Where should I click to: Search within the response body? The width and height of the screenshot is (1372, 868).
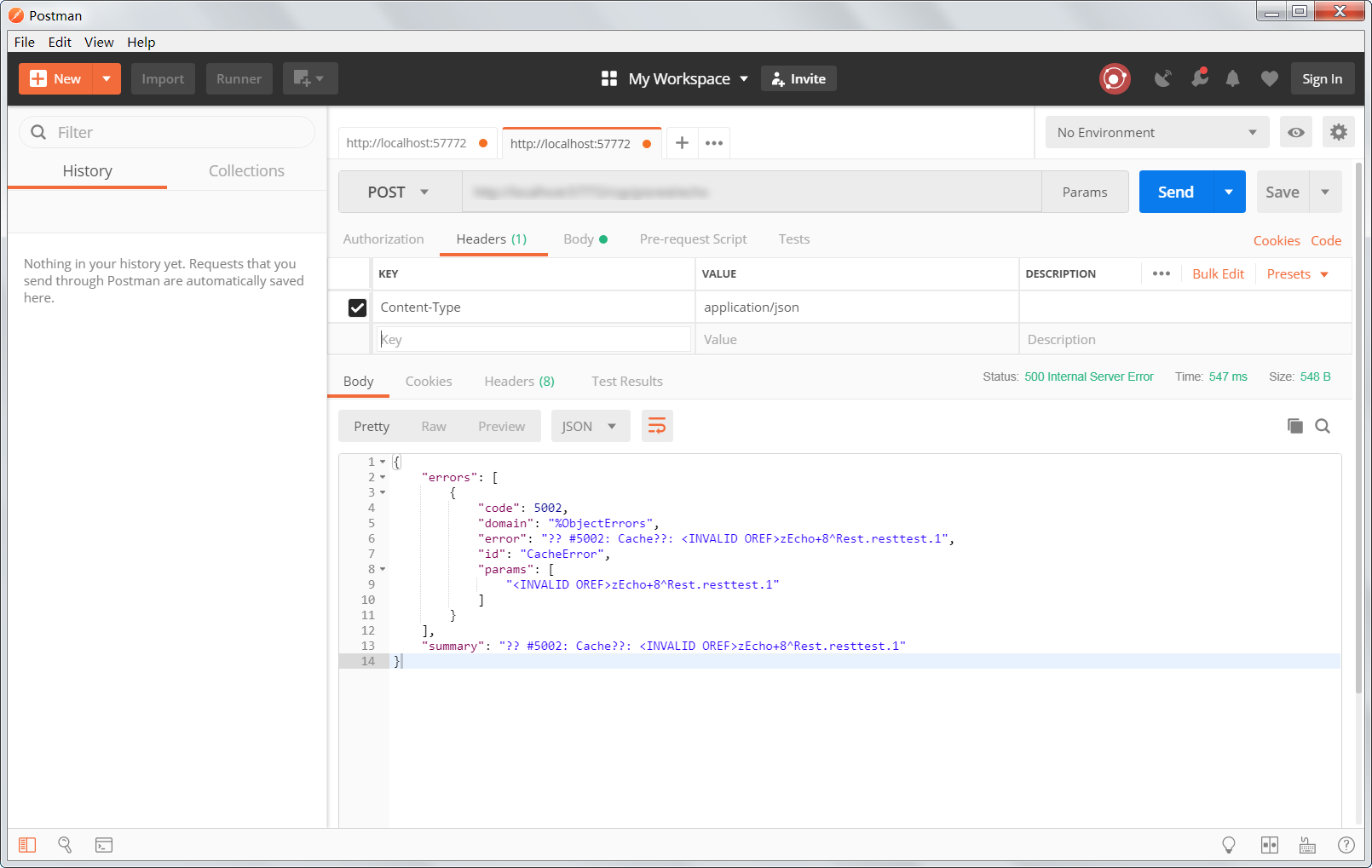pos(1323,426)
